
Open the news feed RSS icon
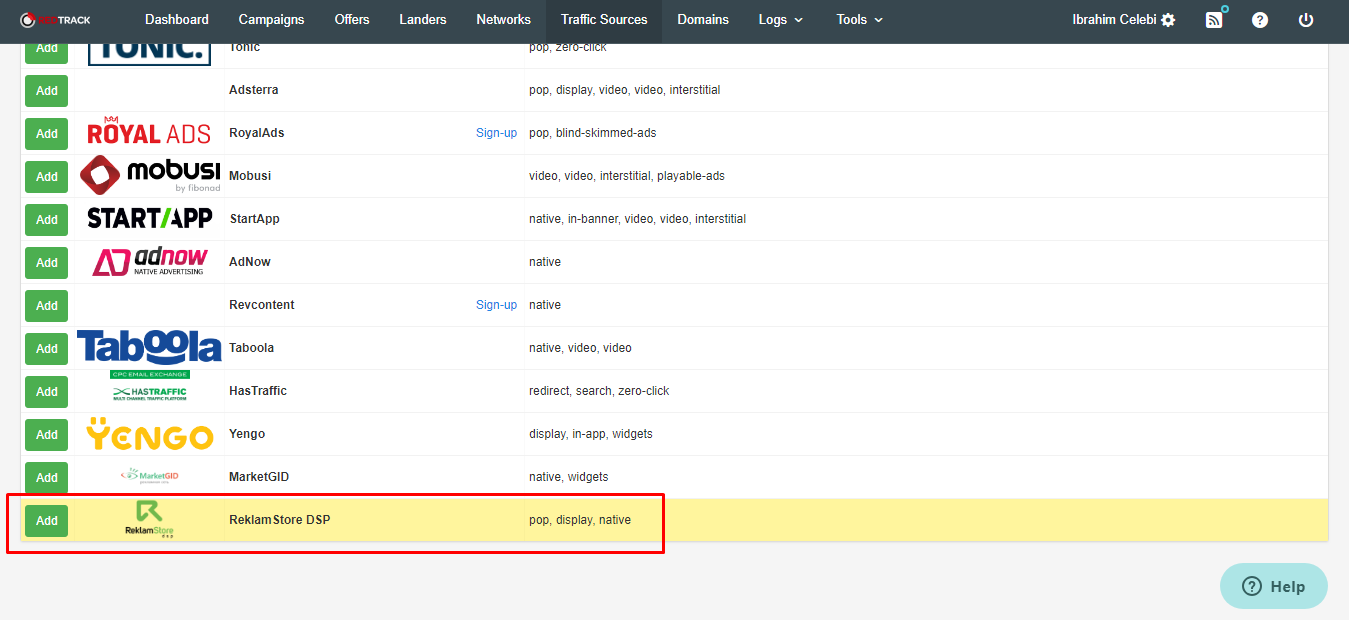1214,20
